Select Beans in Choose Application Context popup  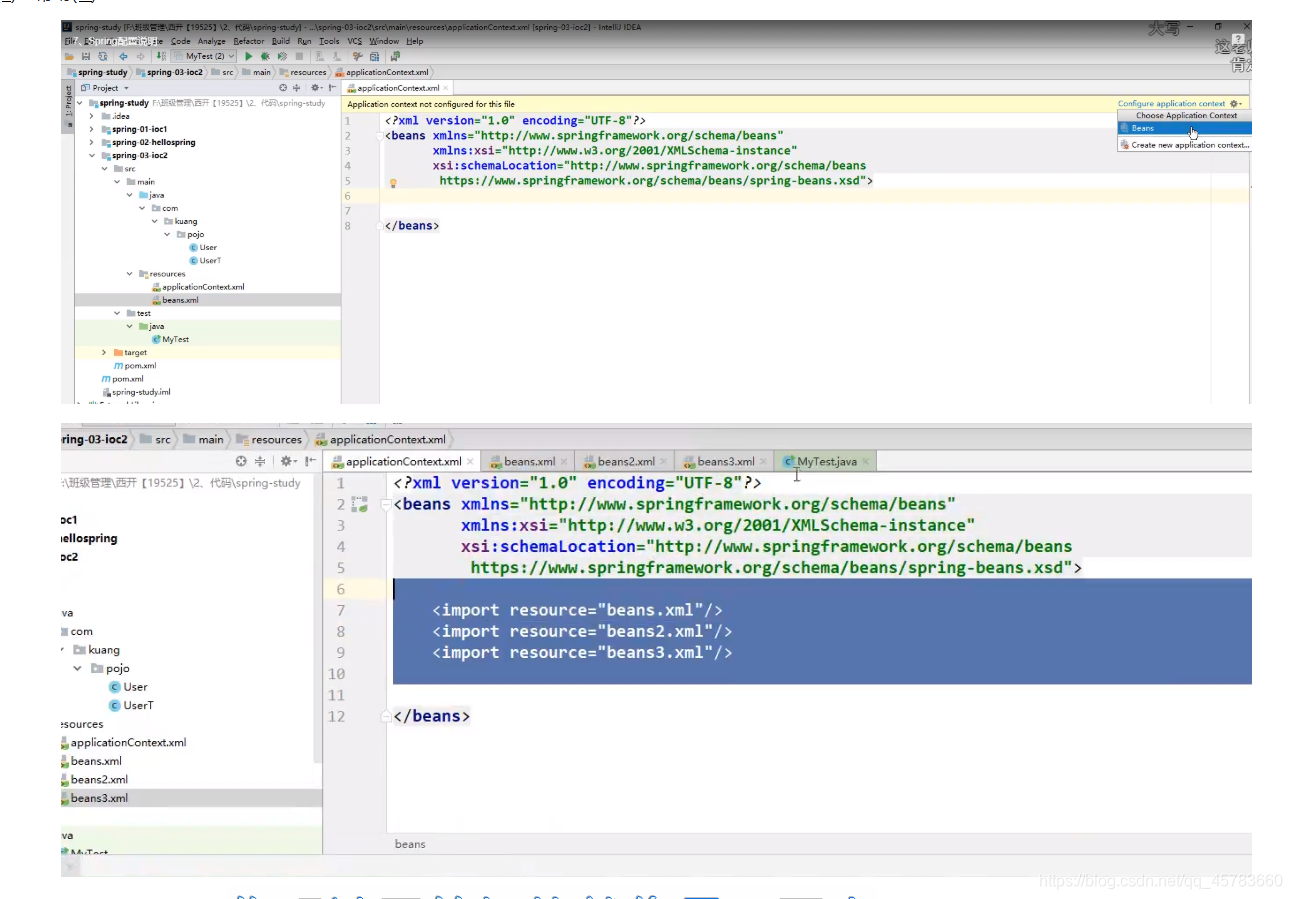[1184, 128]
